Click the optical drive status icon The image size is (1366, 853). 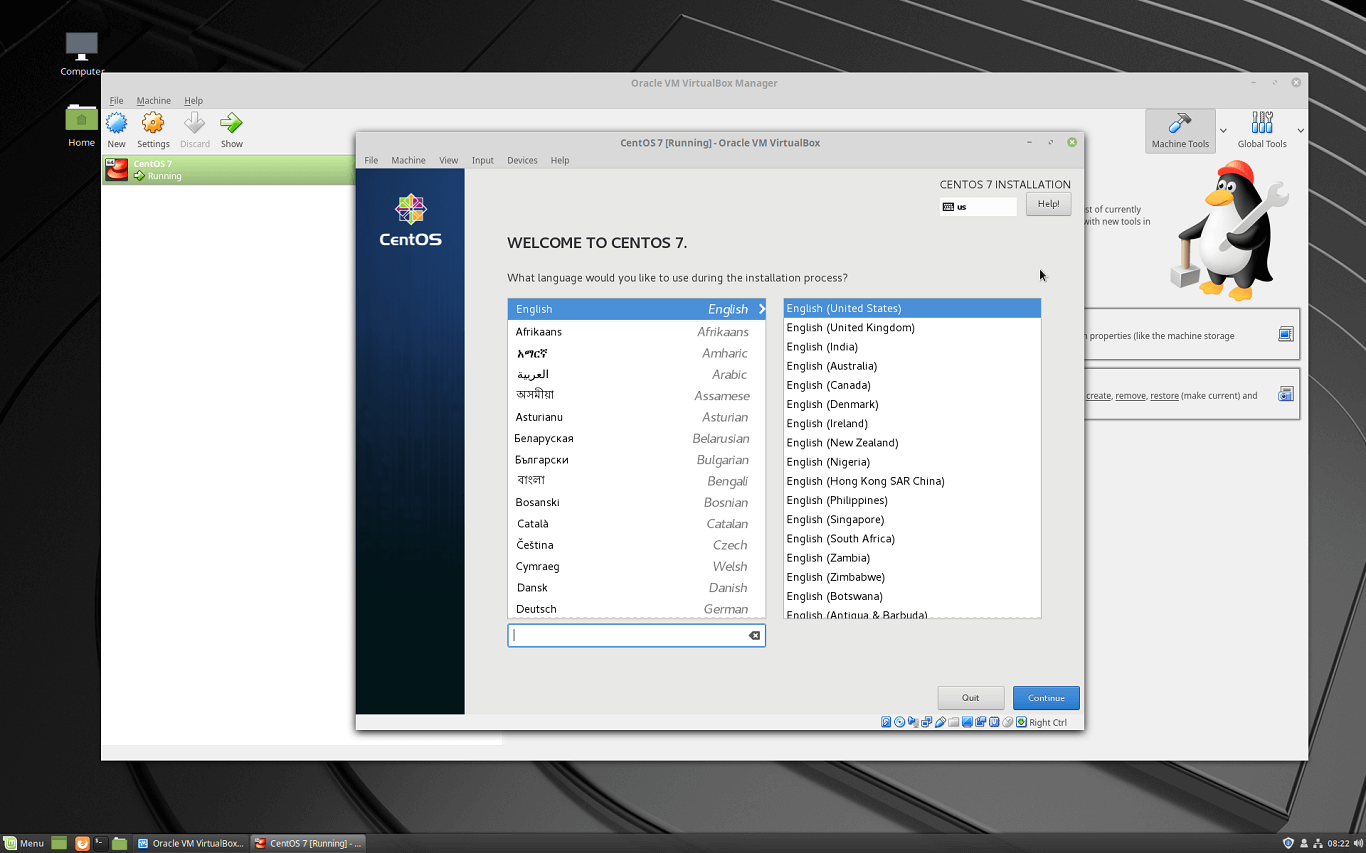click(899, 721)
